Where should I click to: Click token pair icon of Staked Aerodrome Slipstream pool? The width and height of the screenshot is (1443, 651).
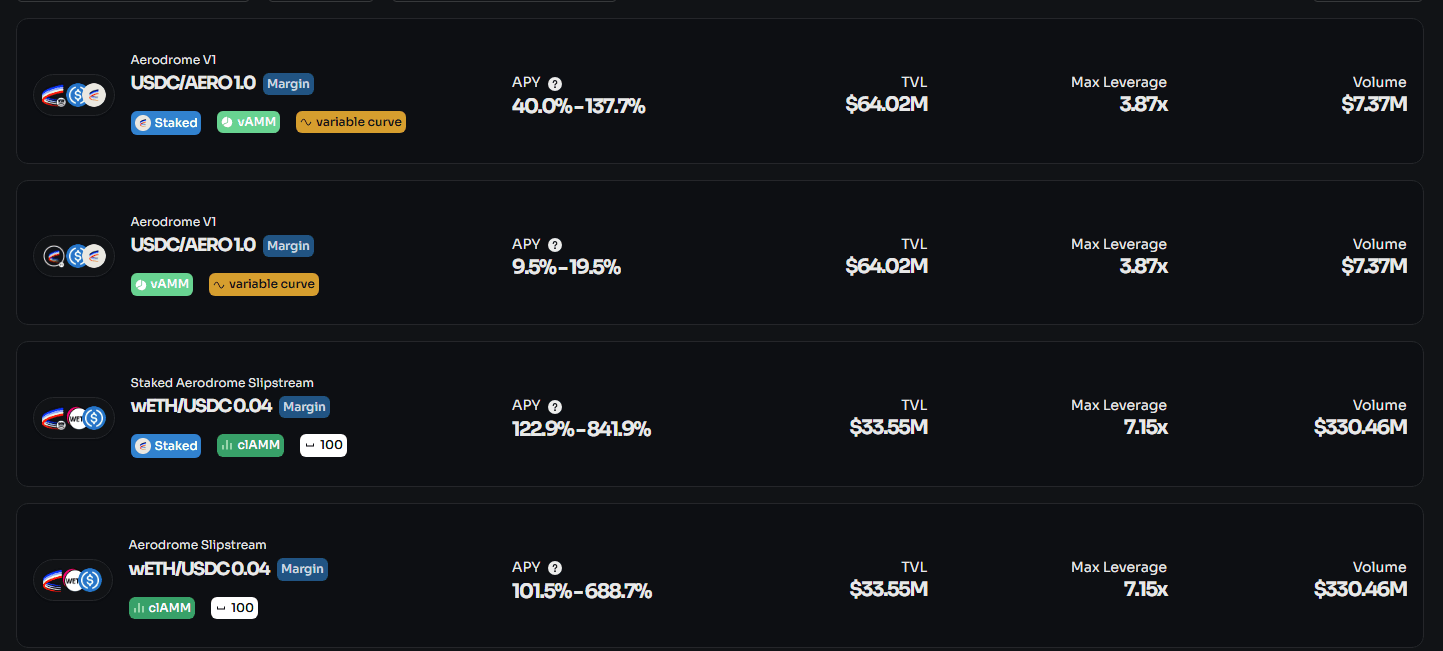tap(74, 418)
